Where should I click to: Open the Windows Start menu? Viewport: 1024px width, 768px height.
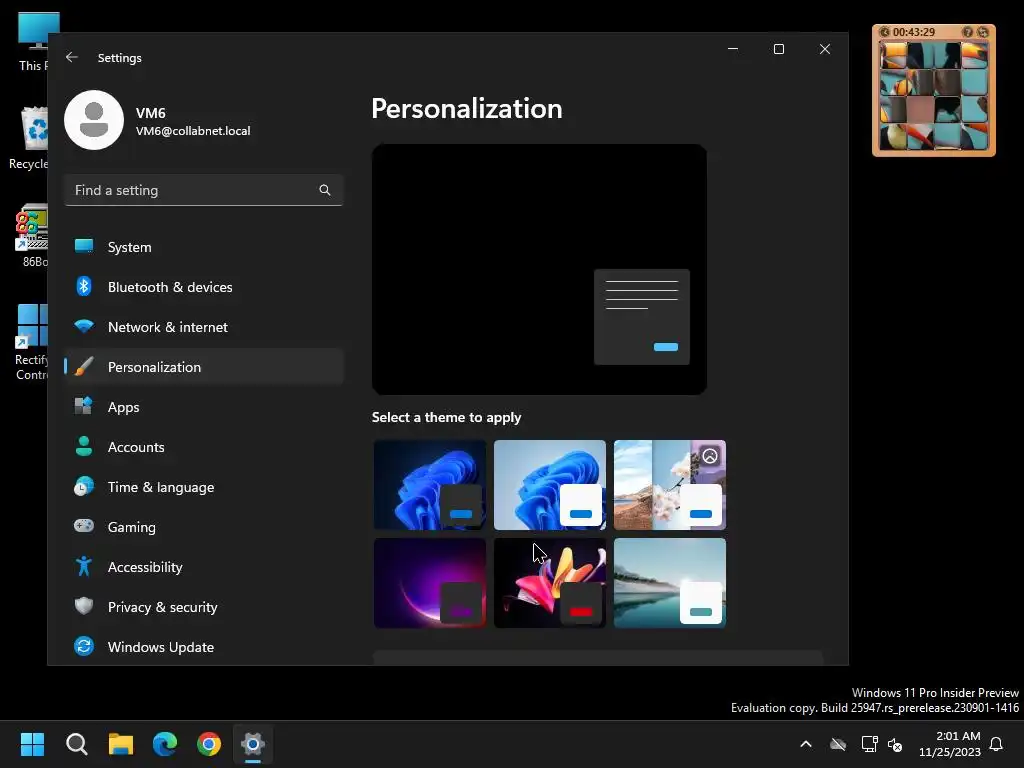(32, 744)
